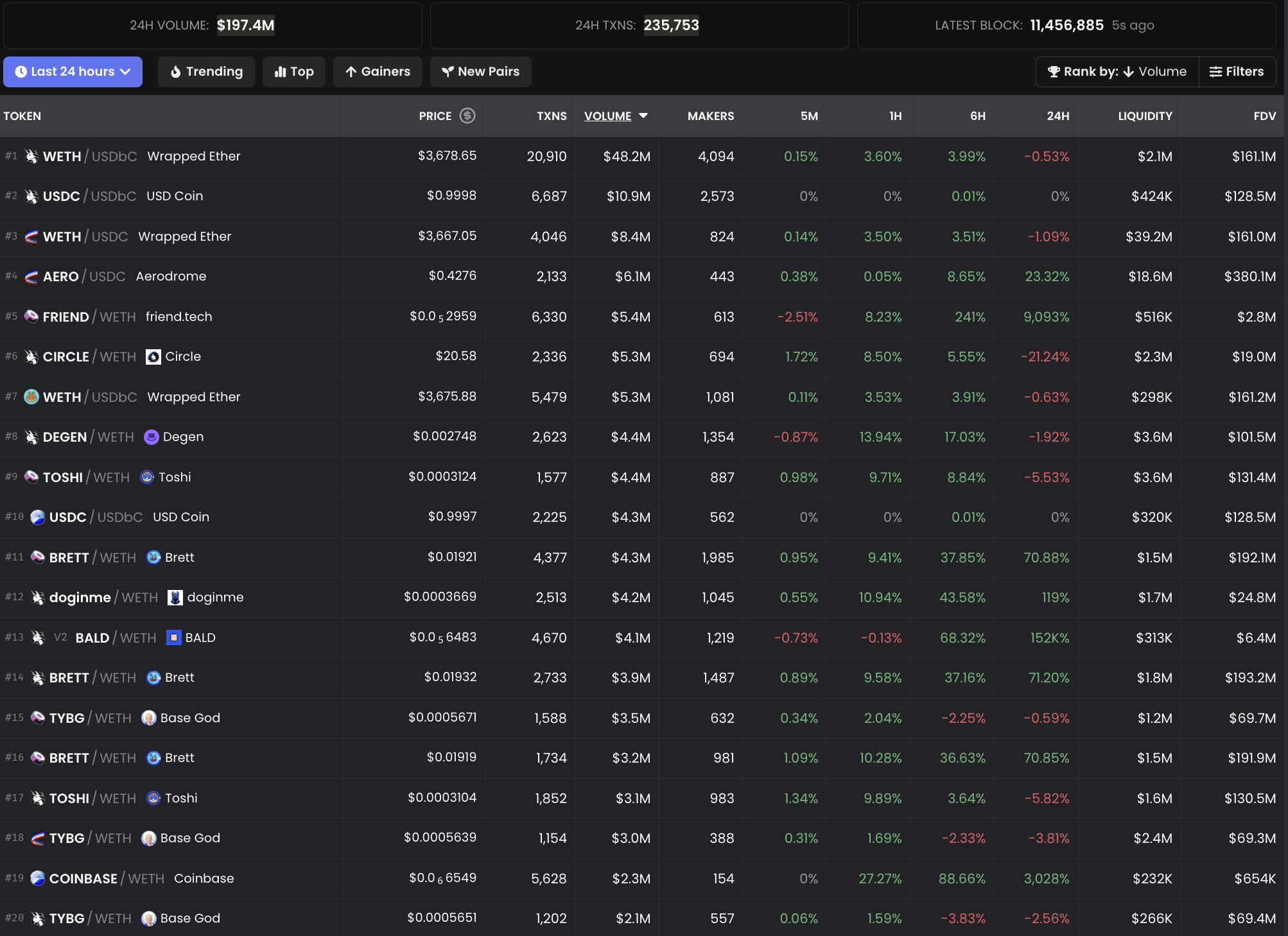
Task: Click the Brett token logo on row #11
Action: pos(153,557)
